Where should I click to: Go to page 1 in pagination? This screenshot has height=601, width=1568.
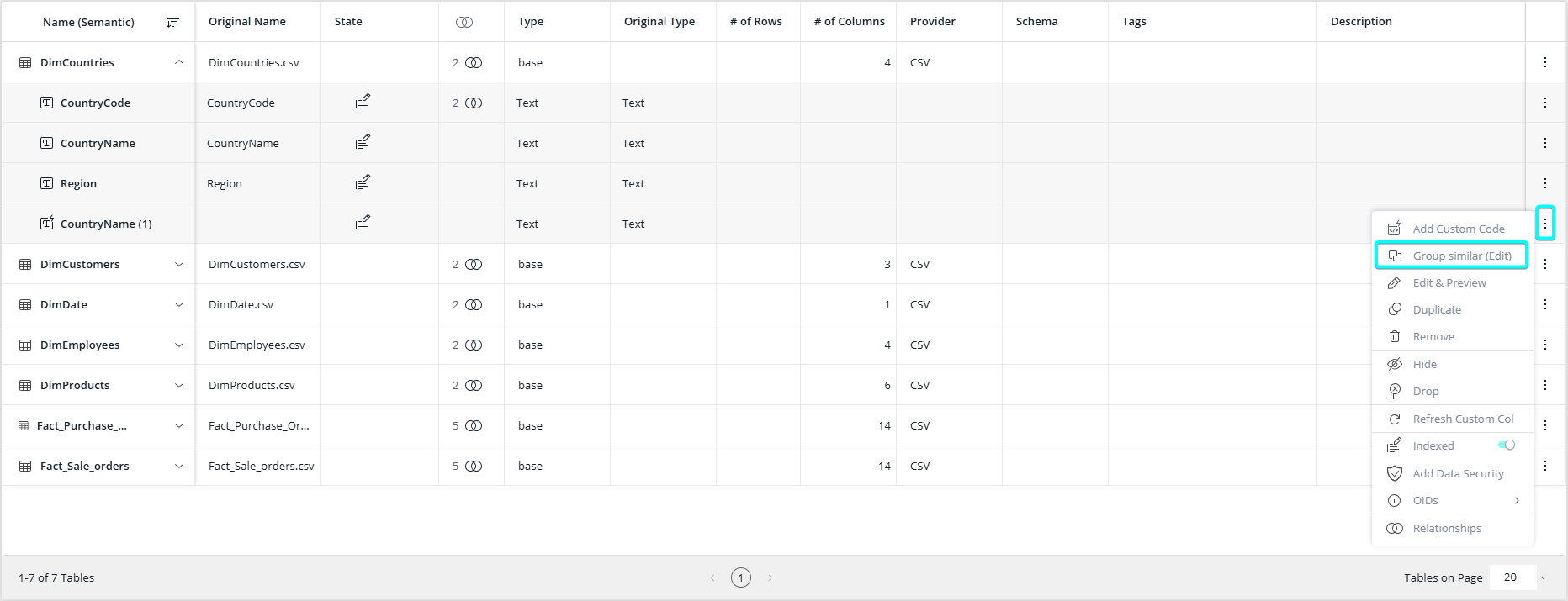(740, 577)
